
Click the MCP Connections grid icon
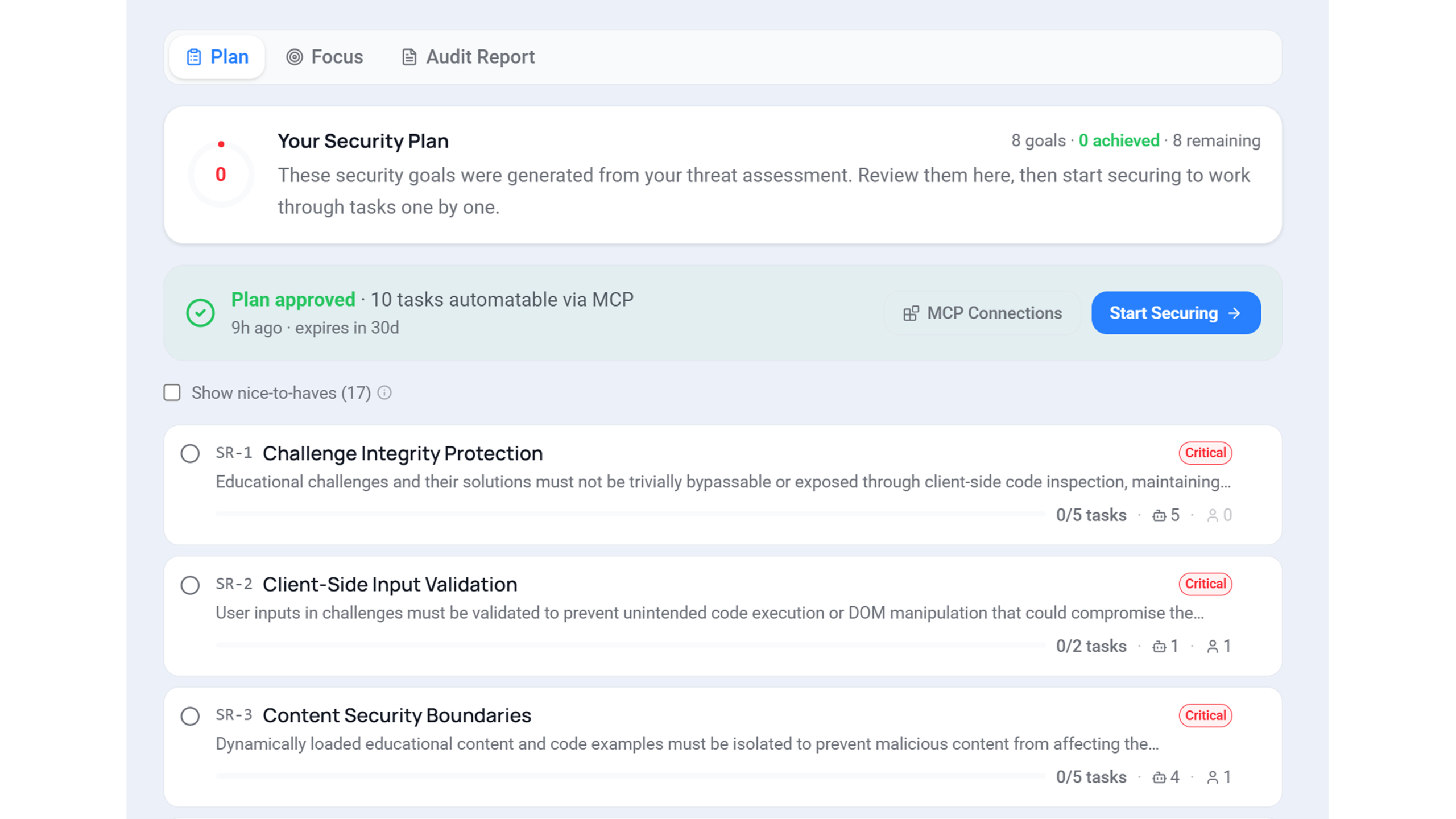[x=911, y=313]
